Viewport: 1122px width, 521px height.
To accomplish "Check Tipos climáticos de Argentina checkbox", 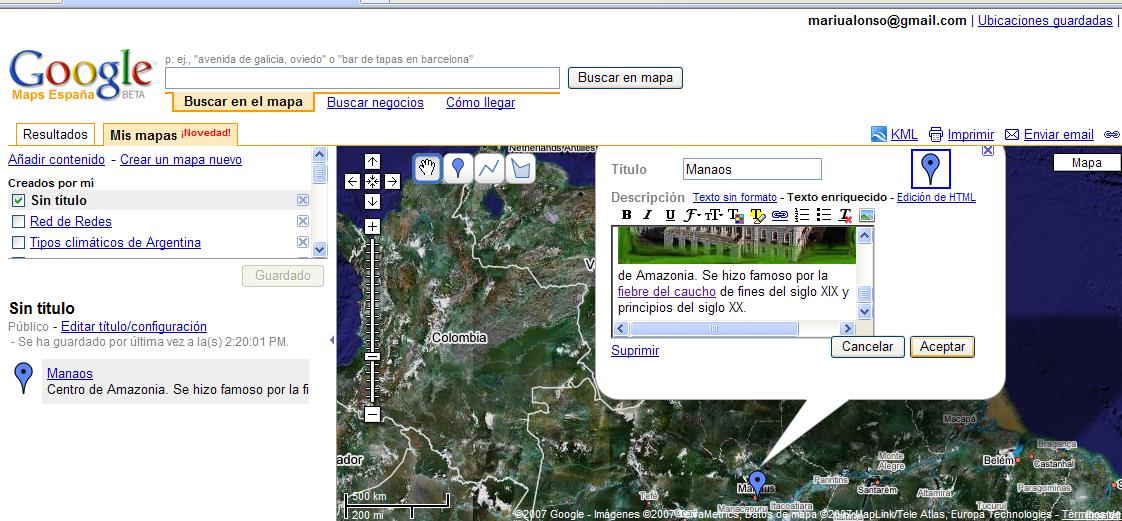I will (19, 243).
